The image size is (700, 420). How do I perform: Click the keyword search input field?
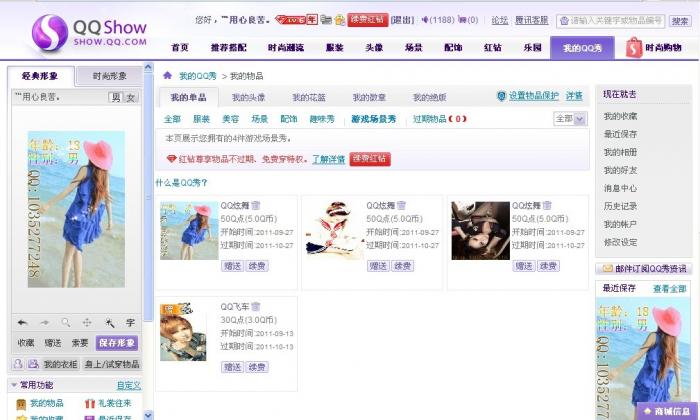[610, 21]
